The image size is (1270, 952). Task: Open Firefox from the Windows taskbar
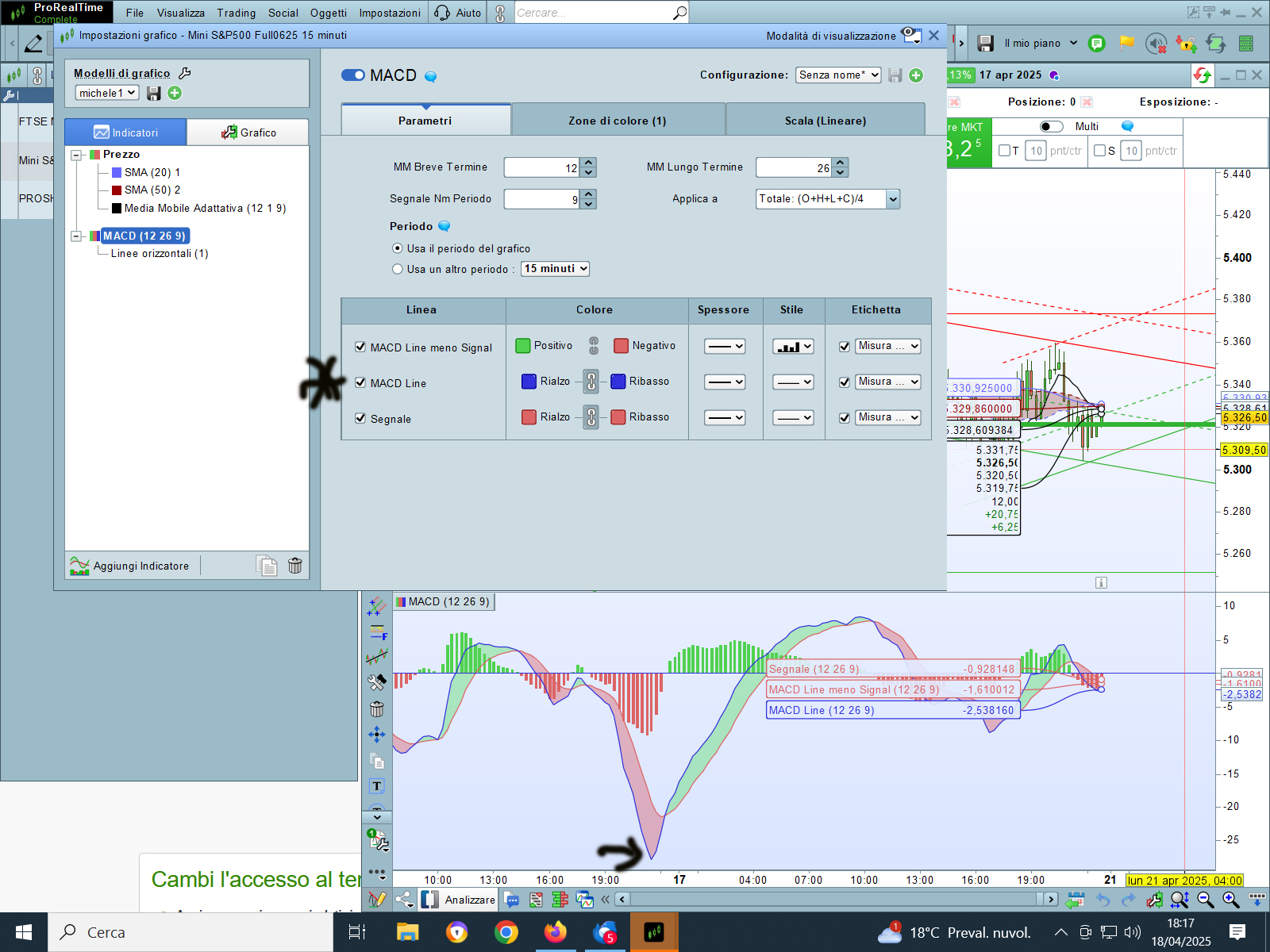pyautogui.click(x=555, y=932)
